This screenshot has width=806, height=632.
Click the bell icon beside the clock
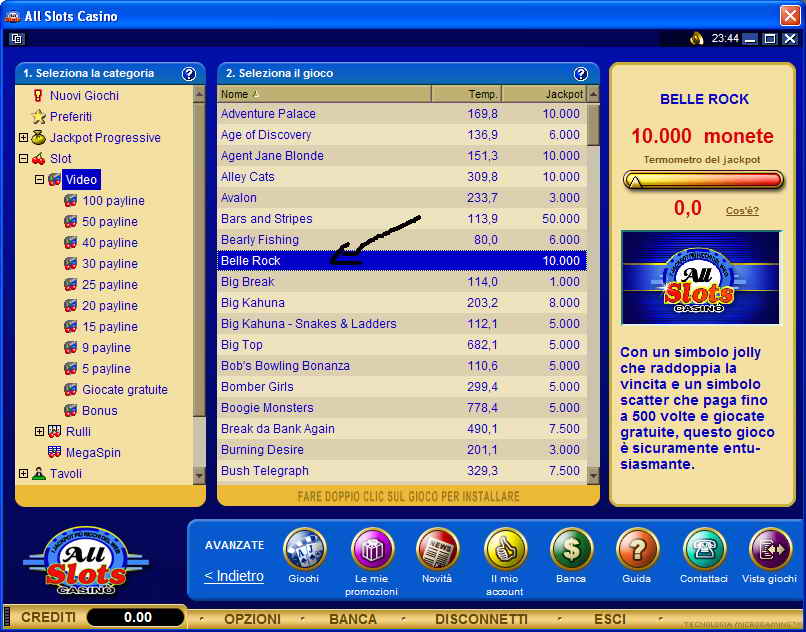pyautogui.click(x=697, y=39)
